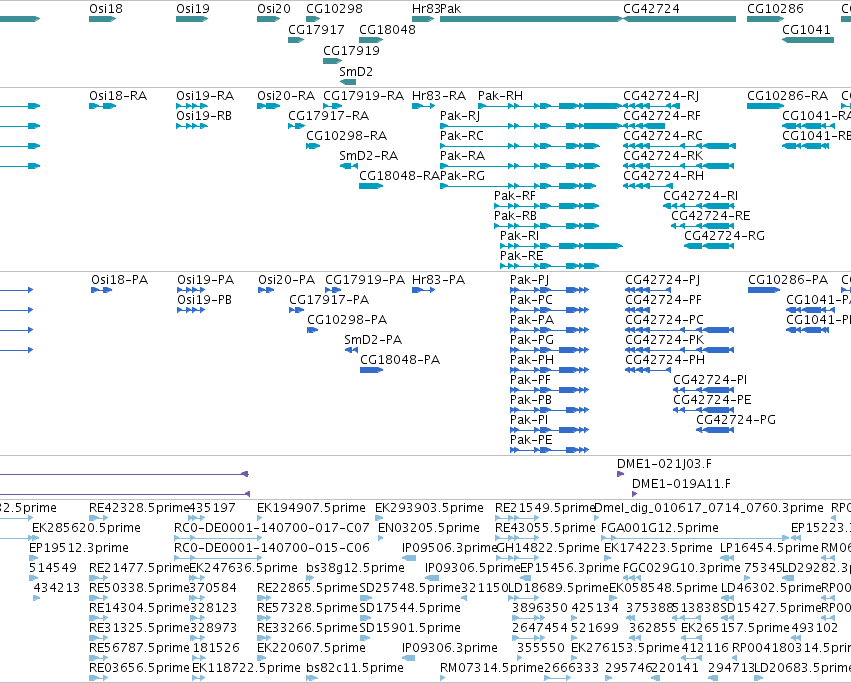Select protein SmD2-PA
The width and height of the screenshot is (851, 683).
point(373,340)
